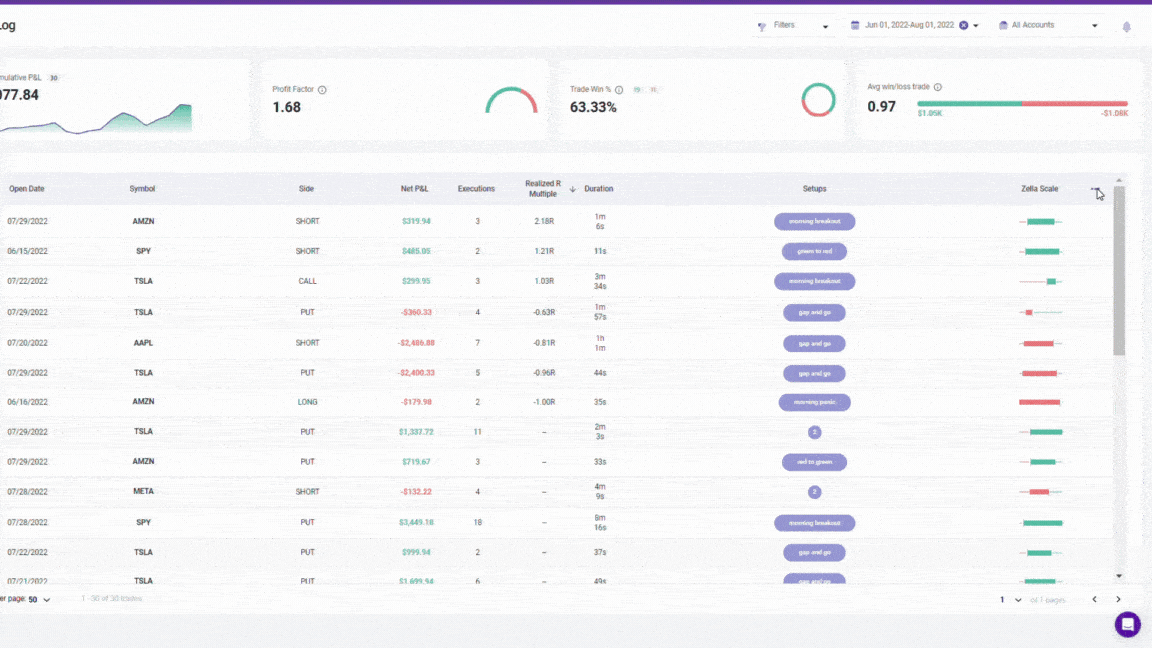Click the Profit Factor info icon
1152x648 pixels.
coord(322,90)
